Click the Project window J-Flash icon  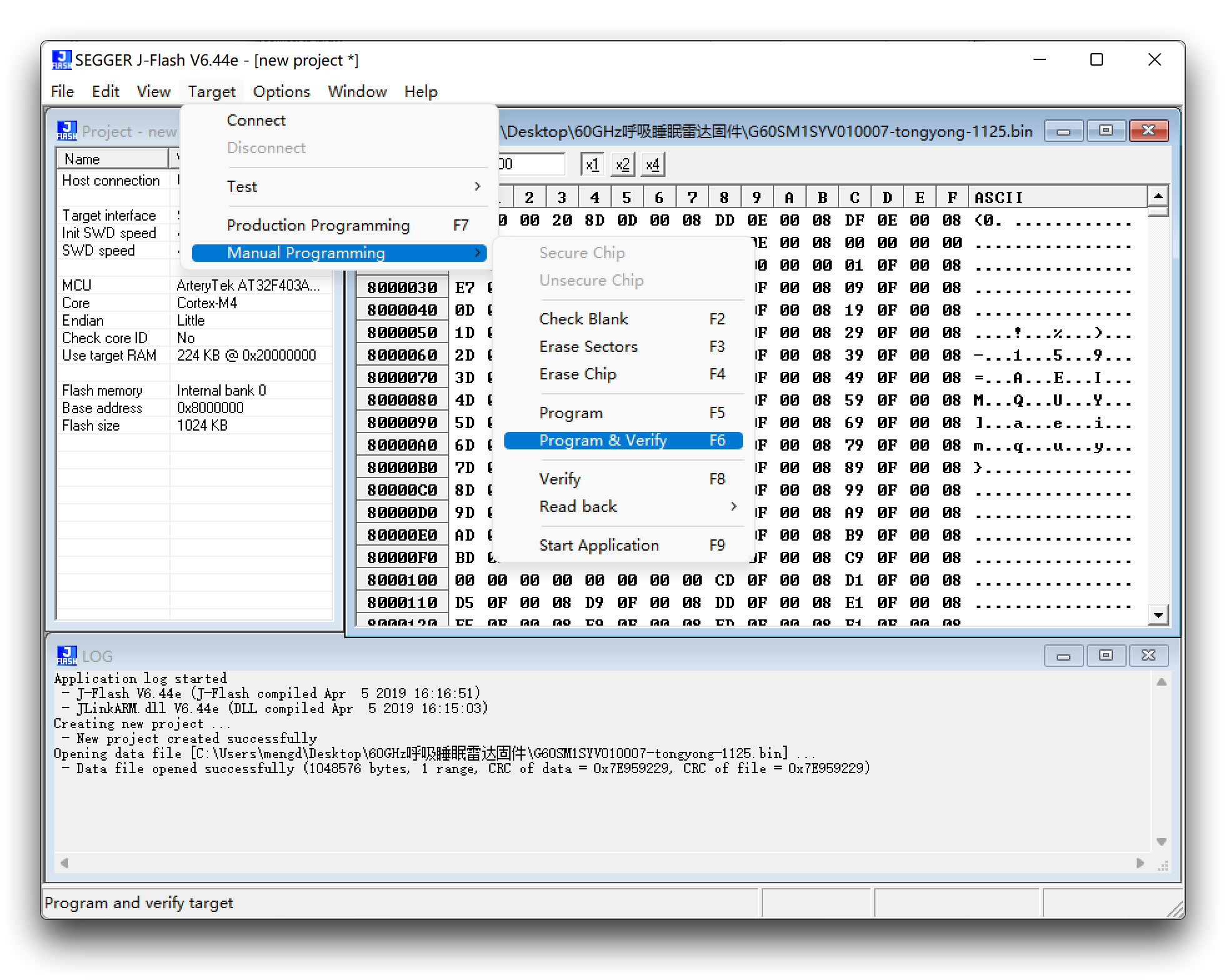tap(66, 131)
